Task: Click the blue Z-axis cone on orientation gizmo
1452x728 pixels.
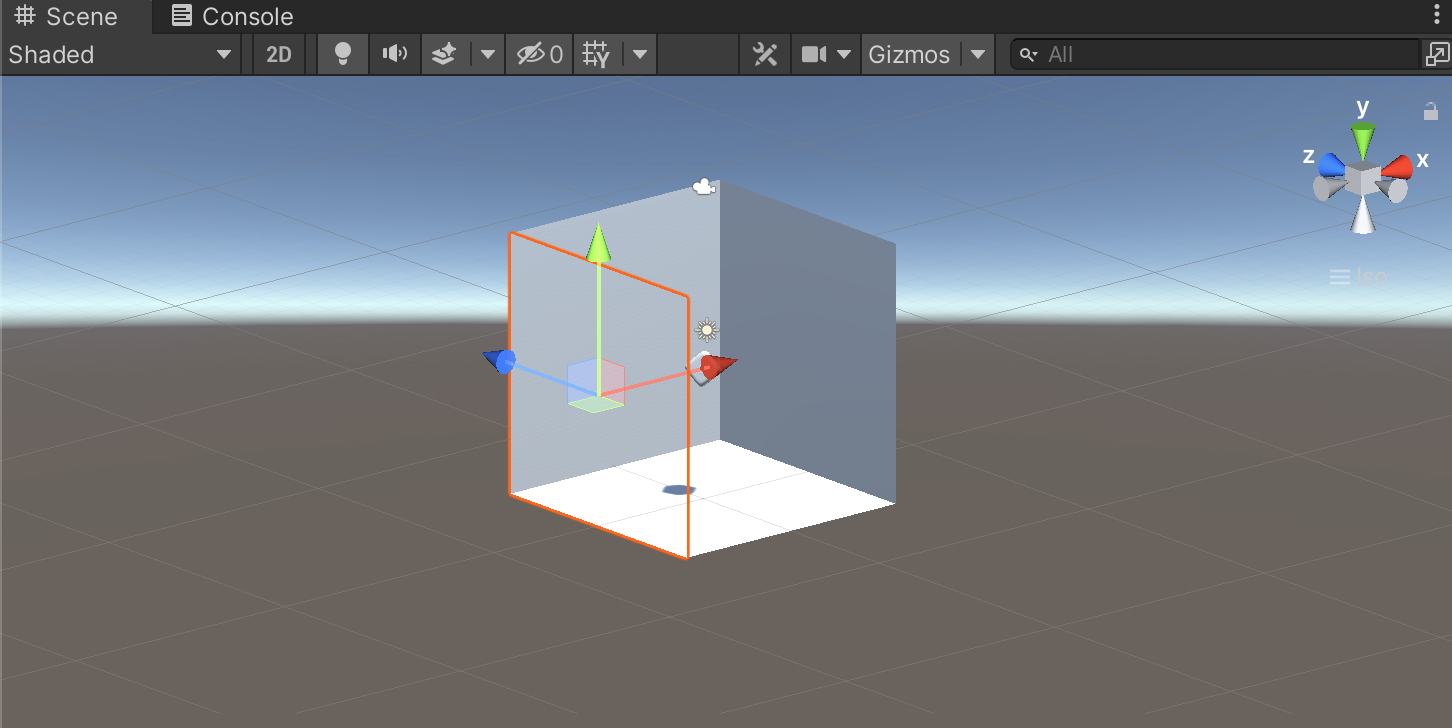Action: (x=1330, y=165)
